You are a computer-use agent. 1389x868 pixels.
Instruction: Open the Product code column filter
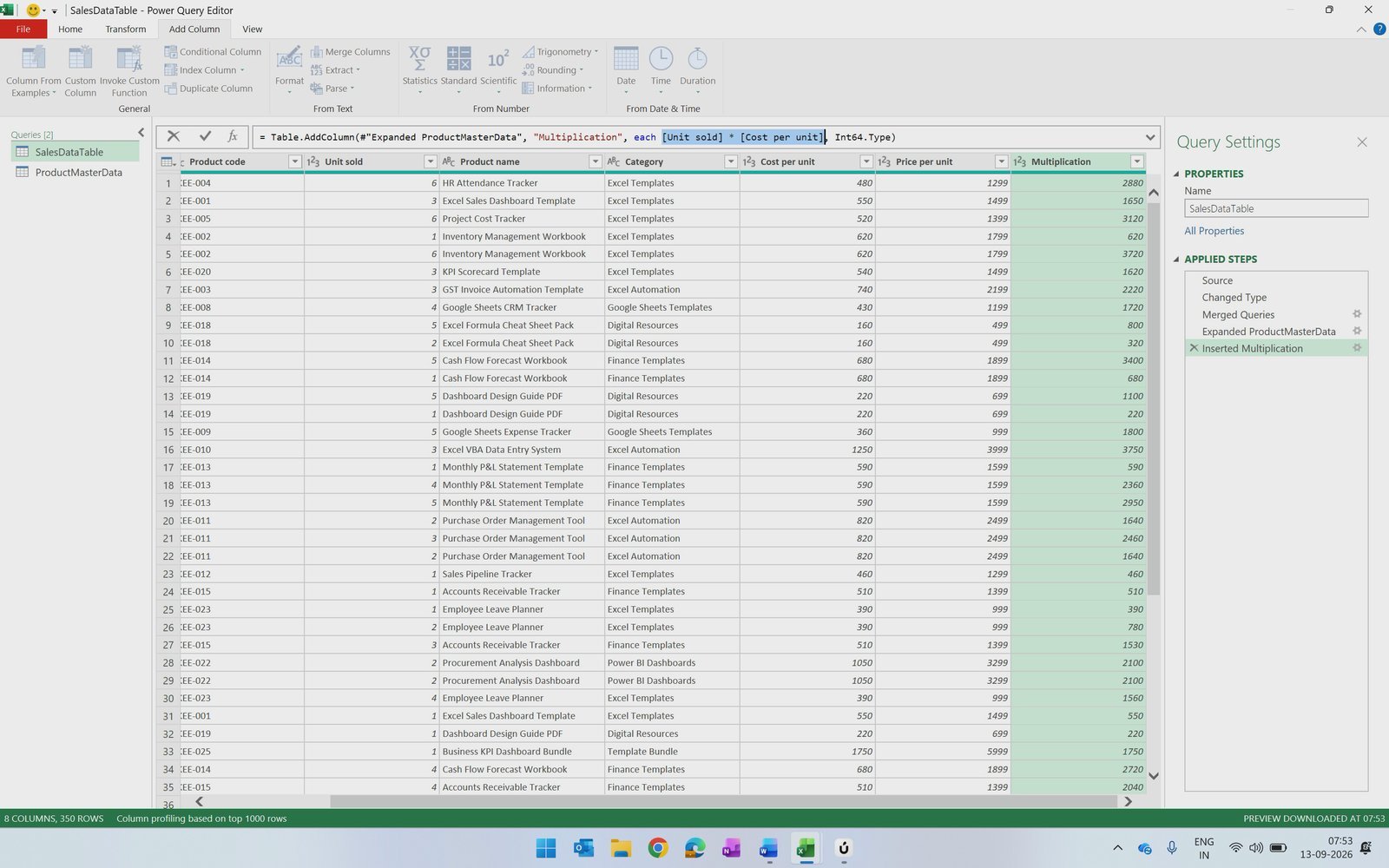294,162
